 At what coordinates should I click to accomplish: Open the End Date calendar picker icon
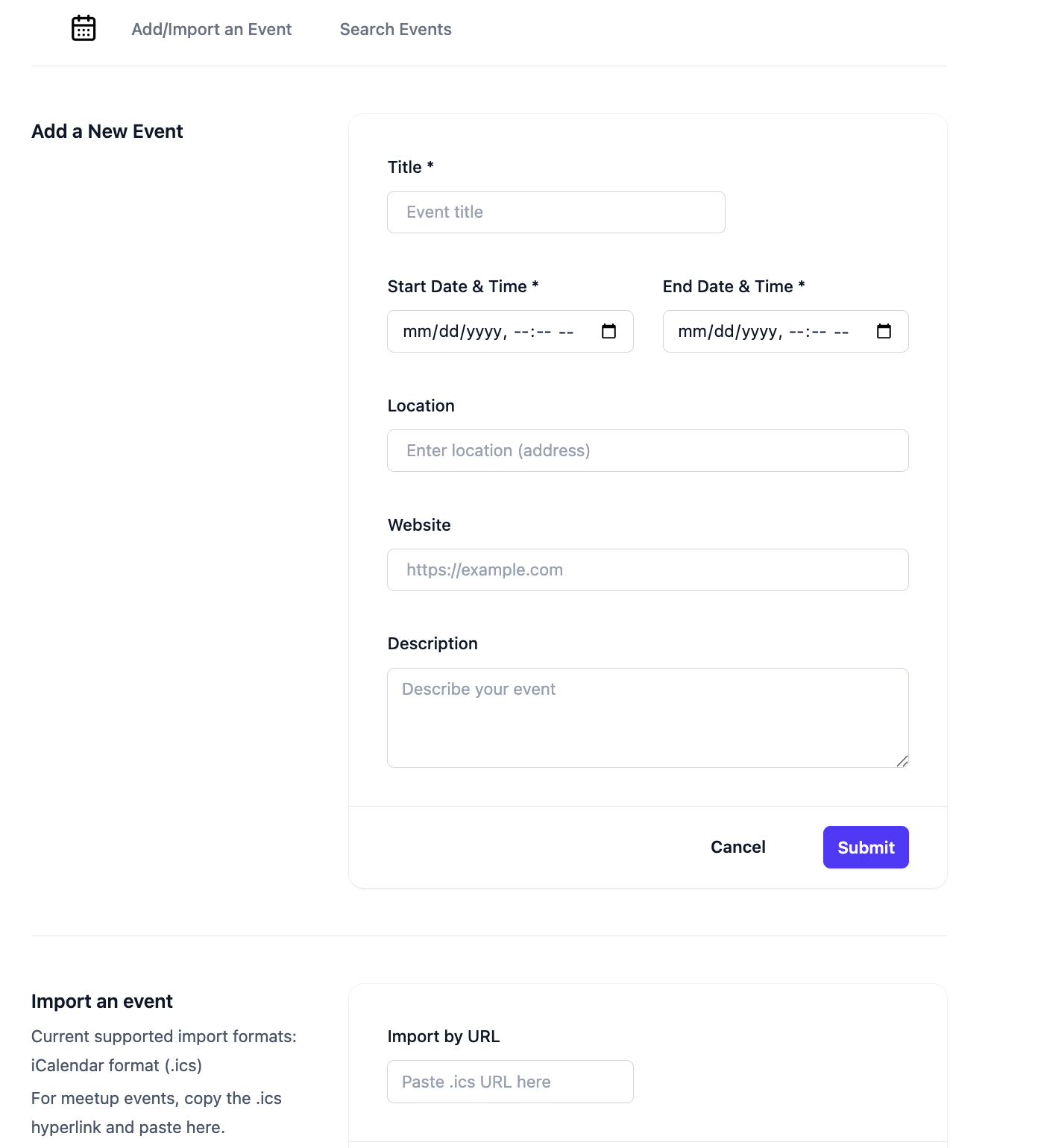pos(884,331)
